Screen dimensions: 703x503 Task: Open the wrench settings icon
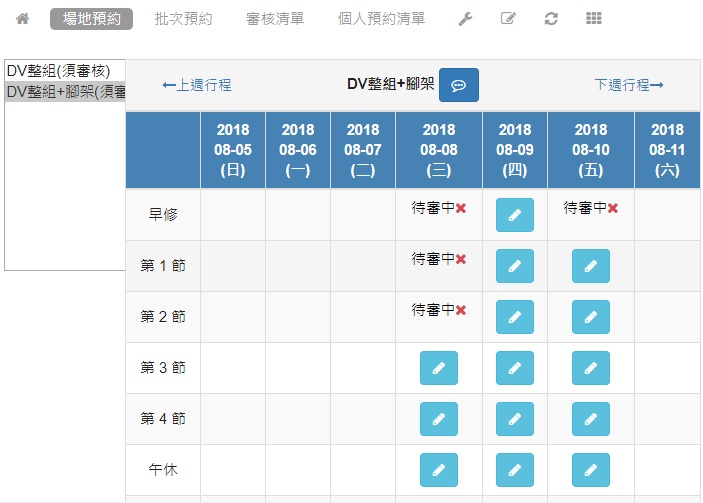coord(465,19)
